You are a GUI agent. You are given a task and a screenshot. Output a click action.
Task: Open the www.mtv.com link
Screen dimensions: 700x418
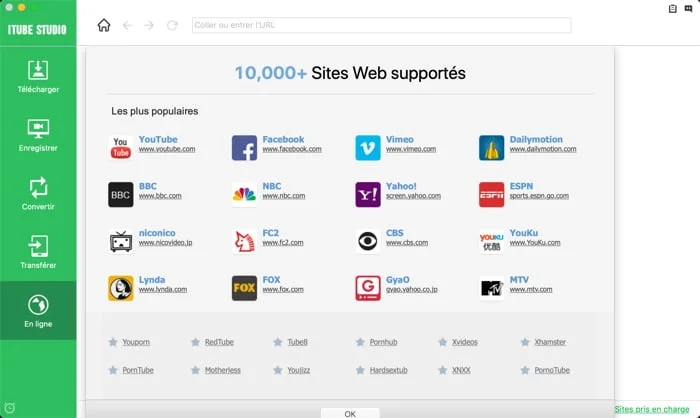point(531,290)
